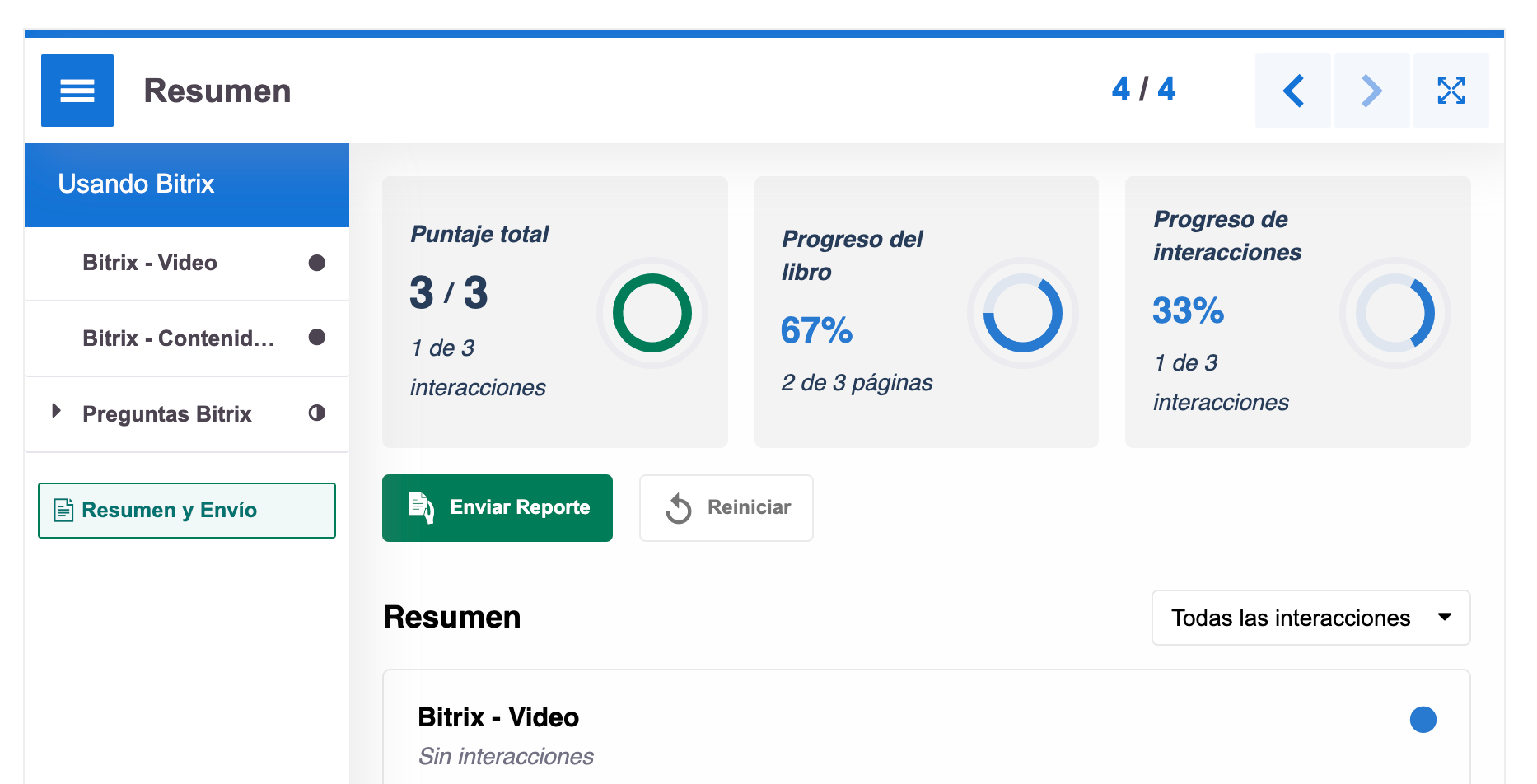1537x784 pixels.
Task: Open the Bitrix - Video chapter in sidebar
Action: (187, 264)
